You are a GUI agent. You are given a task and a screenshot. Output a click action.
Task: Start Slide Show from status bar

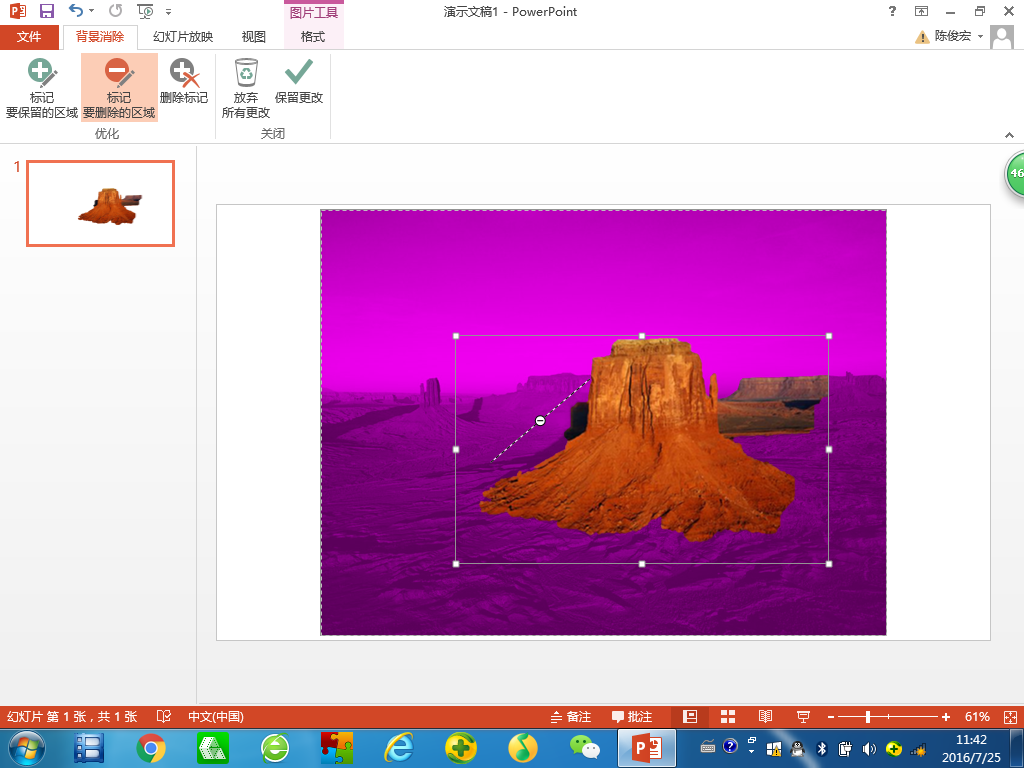tap(803, 717)
